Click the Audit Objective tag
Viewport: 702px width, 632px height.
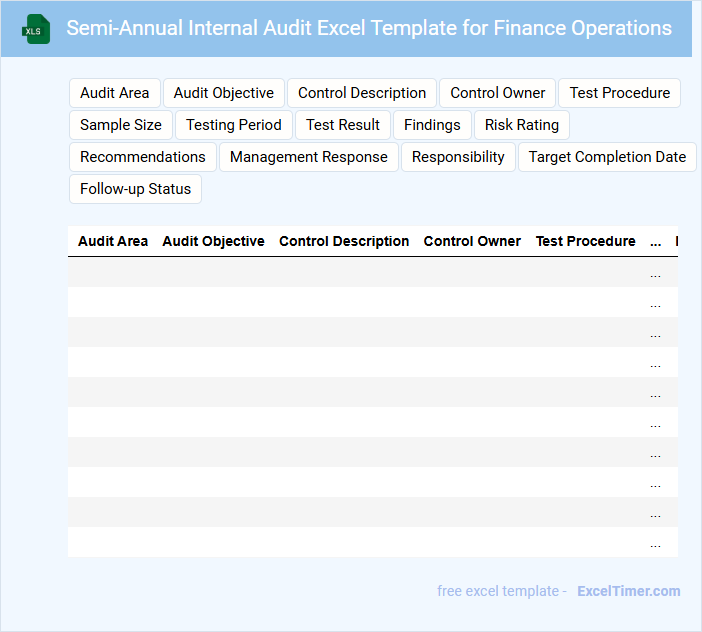pos(224,93)
